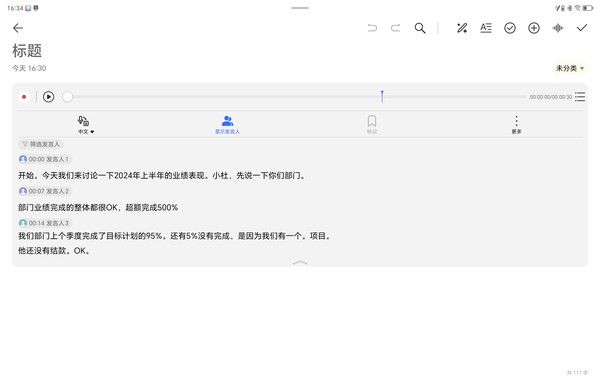This screenshot has width=600, height=384.
Task: Open the 未分类 category dropdown
Action: pos(570,68)
